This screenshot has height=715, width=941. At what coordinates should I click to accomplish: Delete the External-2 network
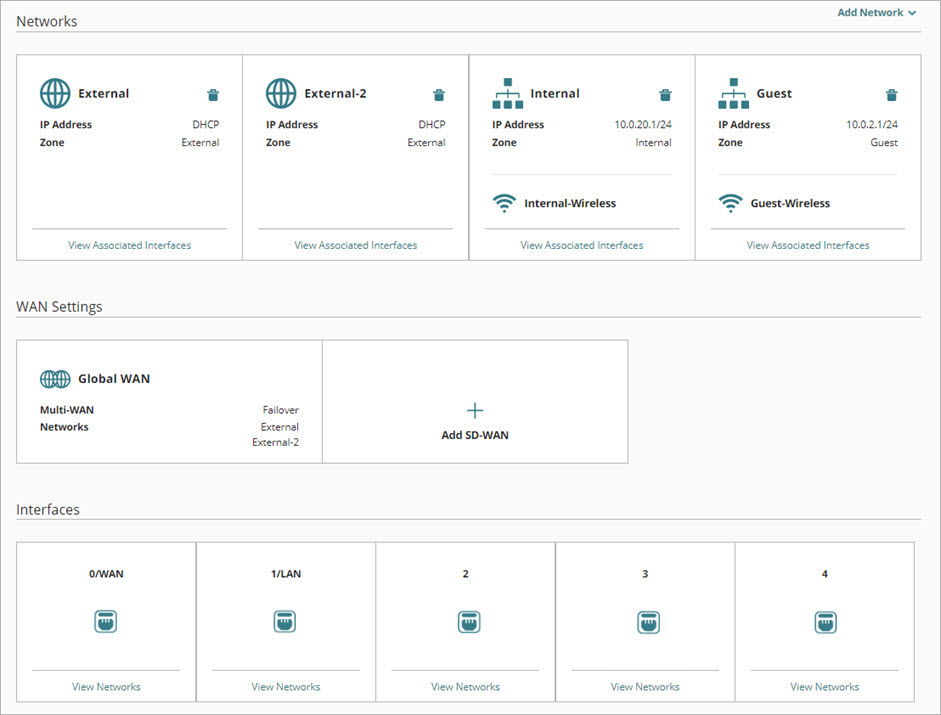click(x=438, y=94)
